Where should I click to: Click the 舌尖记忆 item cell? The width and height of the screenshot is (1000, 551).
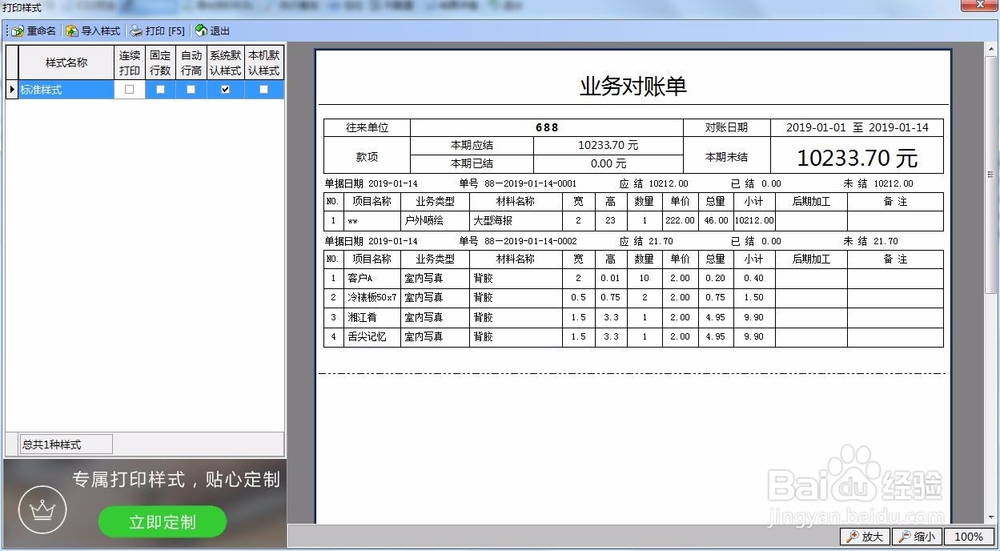click(372, 336)
